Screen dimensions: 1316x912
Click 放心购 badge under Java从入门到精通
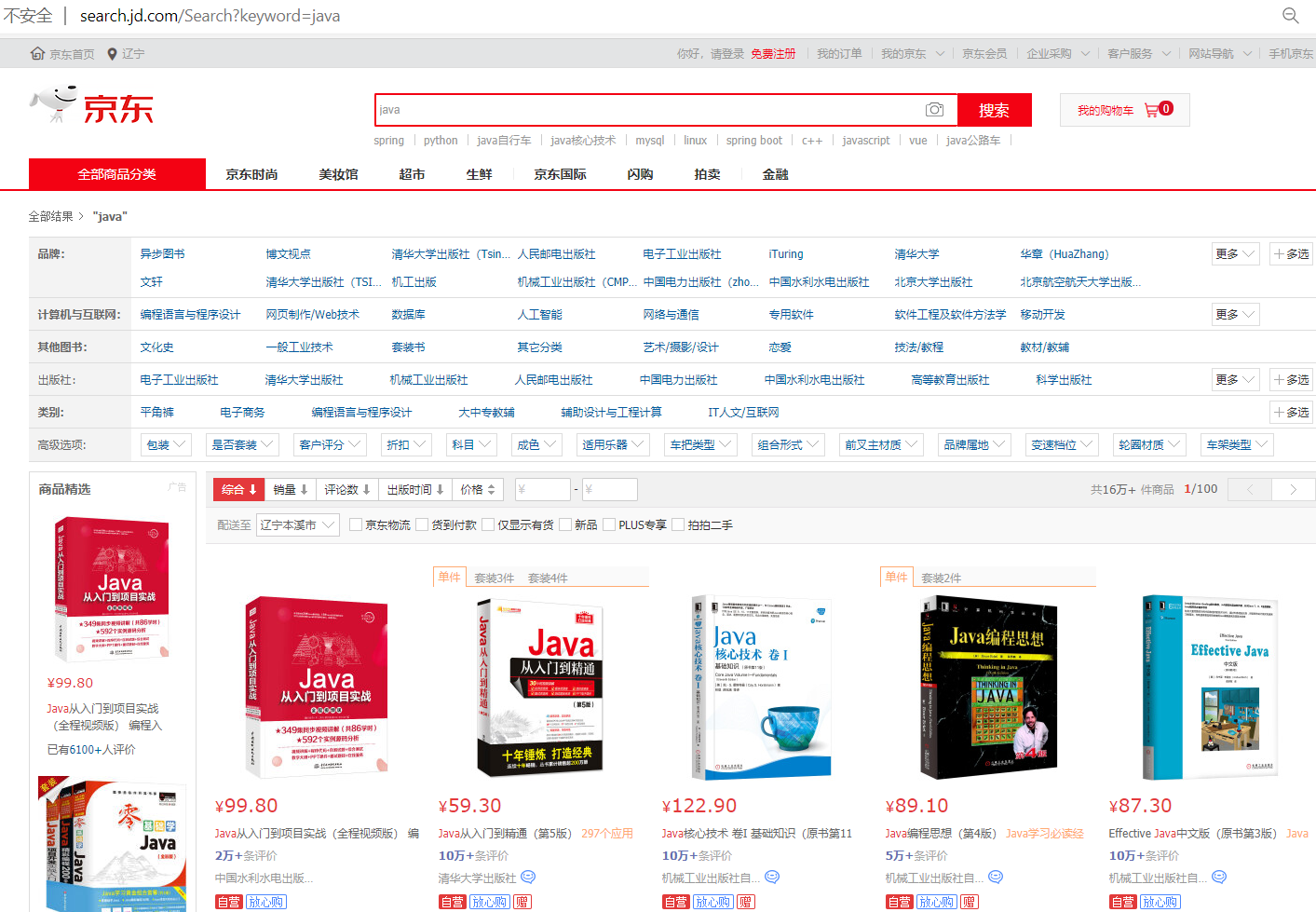pos(489,902)
